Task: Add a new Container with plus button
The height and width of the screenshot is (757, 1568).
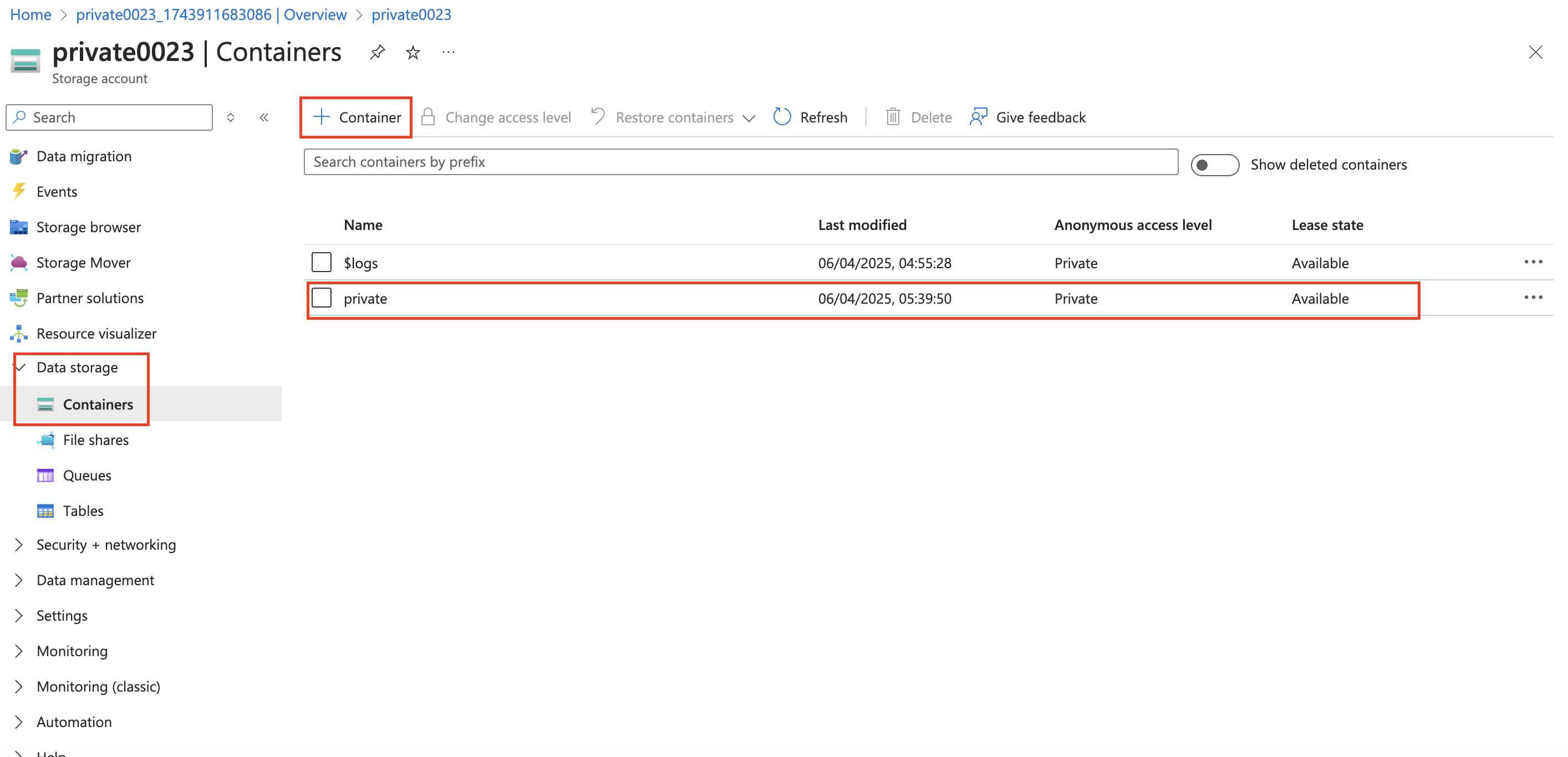Action: pyautogui.click(x=356, y=117)
